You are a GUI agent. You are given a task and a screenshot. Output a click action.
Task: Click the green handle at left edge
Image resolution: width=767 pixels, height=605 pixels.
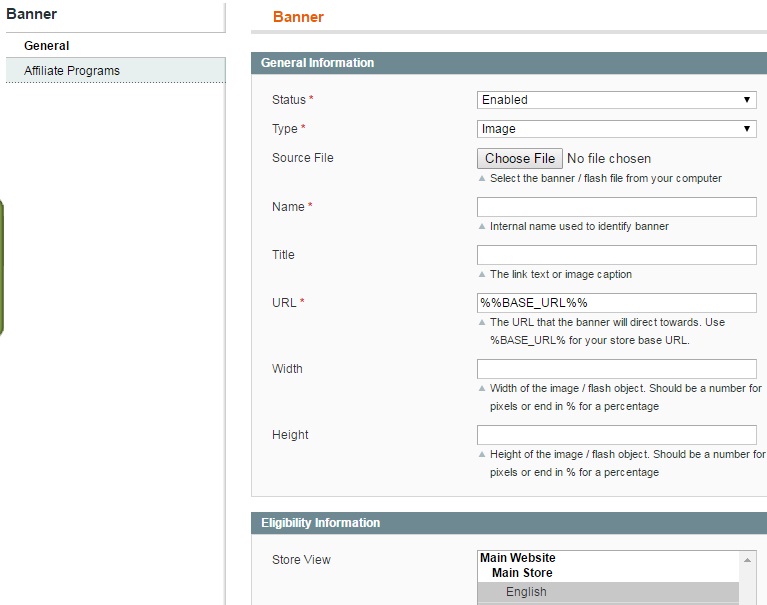(x=2, y=265)
